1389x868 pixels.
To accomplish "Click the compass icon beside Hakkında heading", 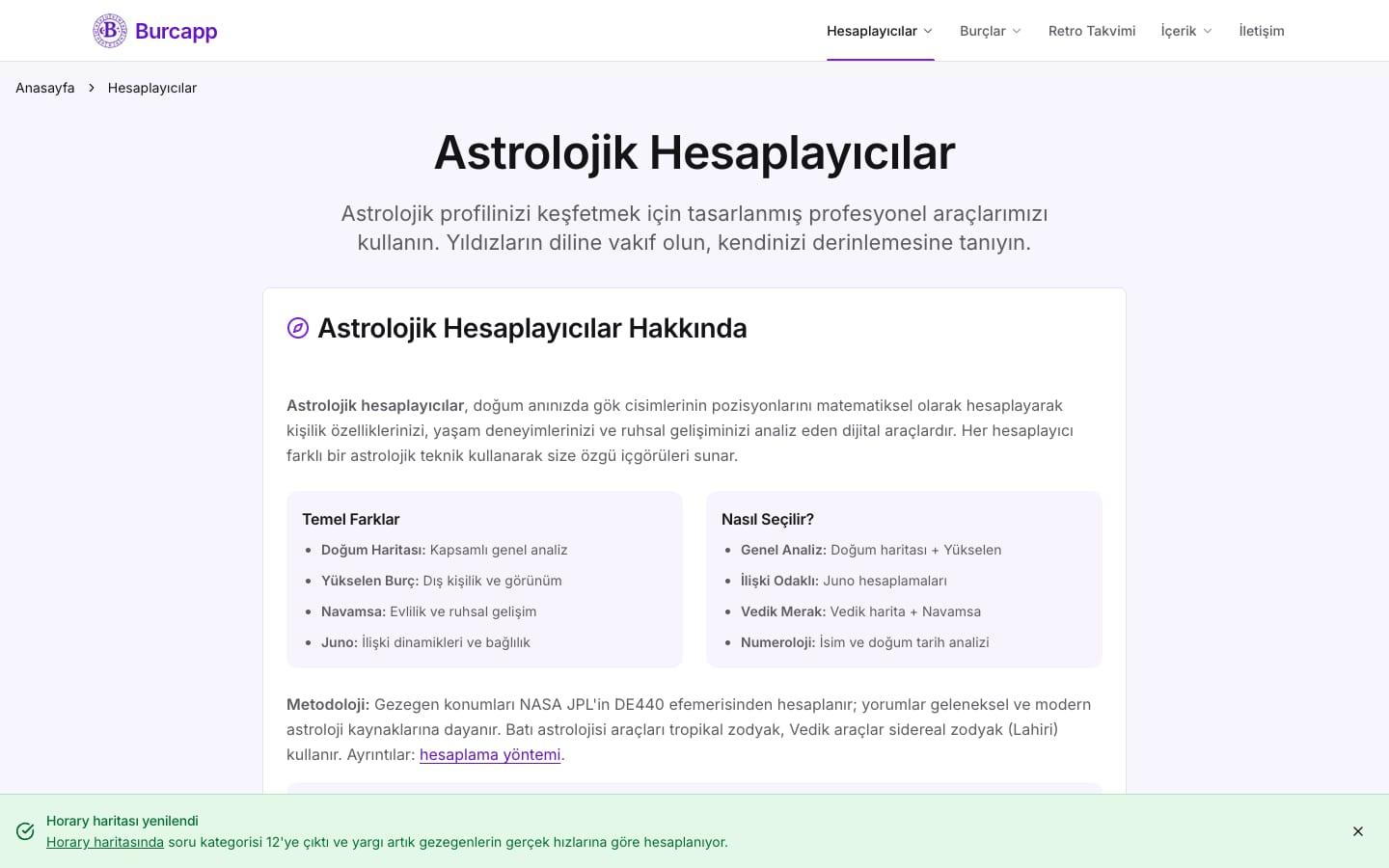I will click(x=298, y=328).
